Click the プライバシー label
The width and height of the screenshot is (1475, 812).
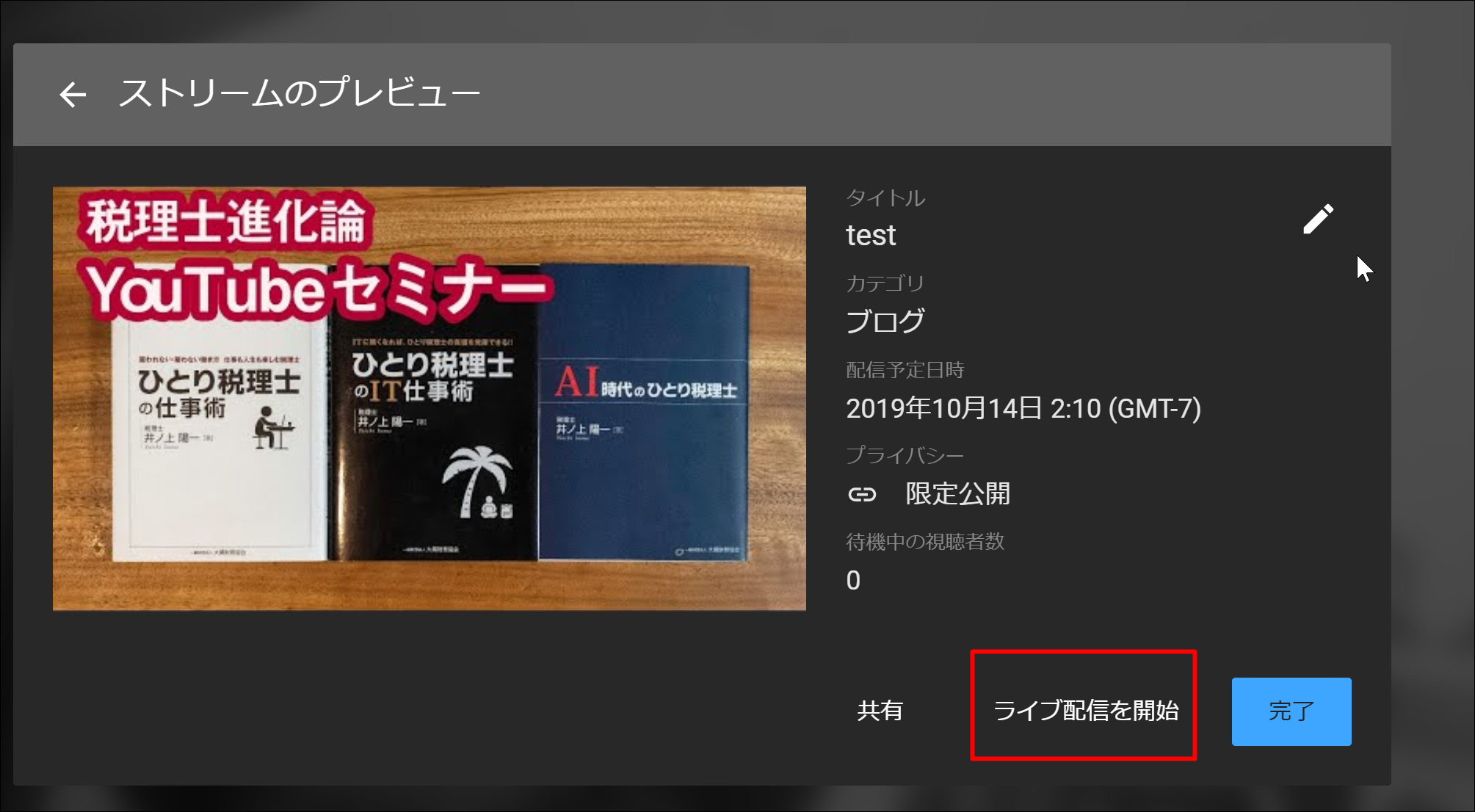[905, 455]
